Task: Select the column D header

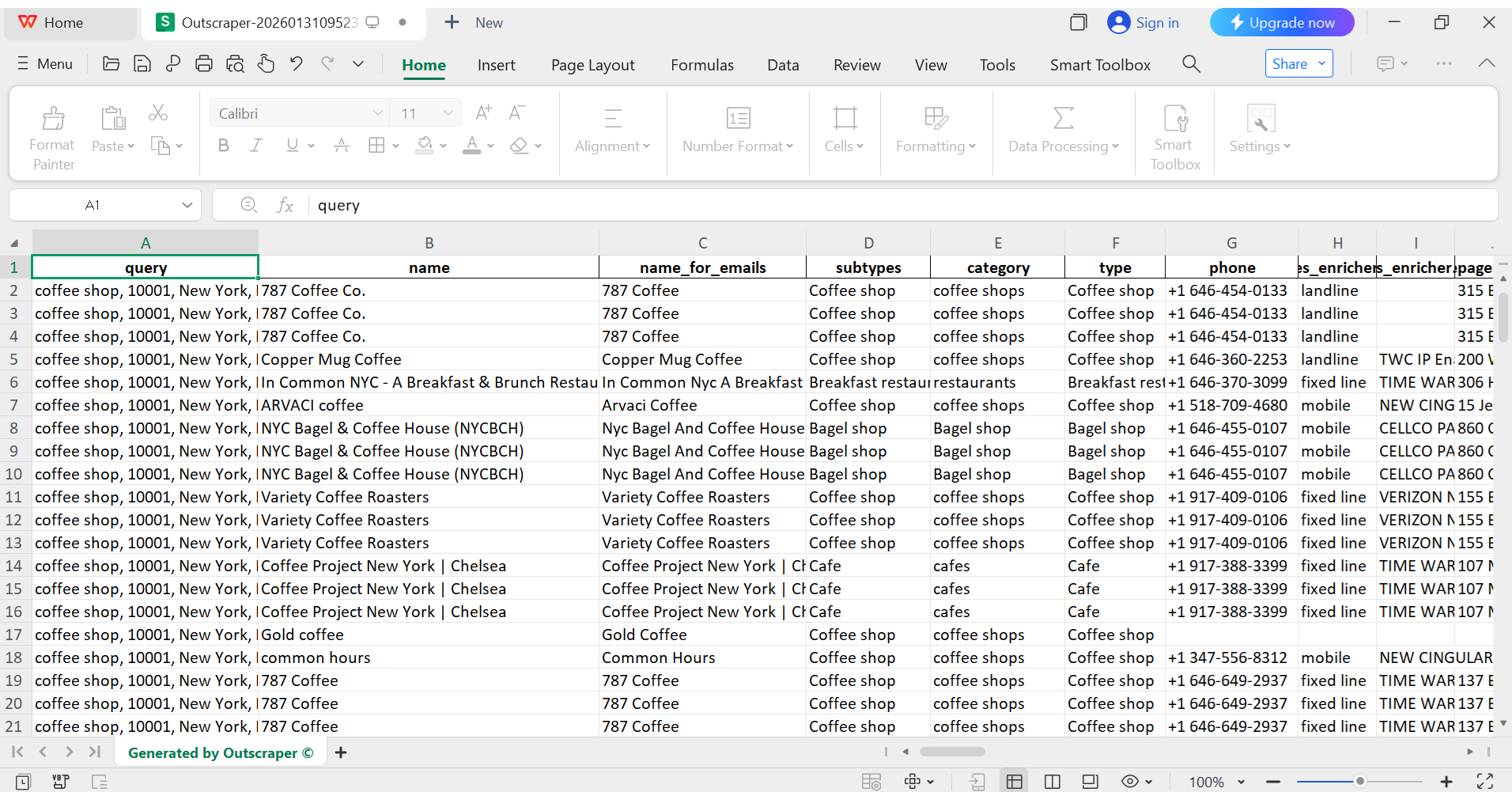Action: [868, 243]
